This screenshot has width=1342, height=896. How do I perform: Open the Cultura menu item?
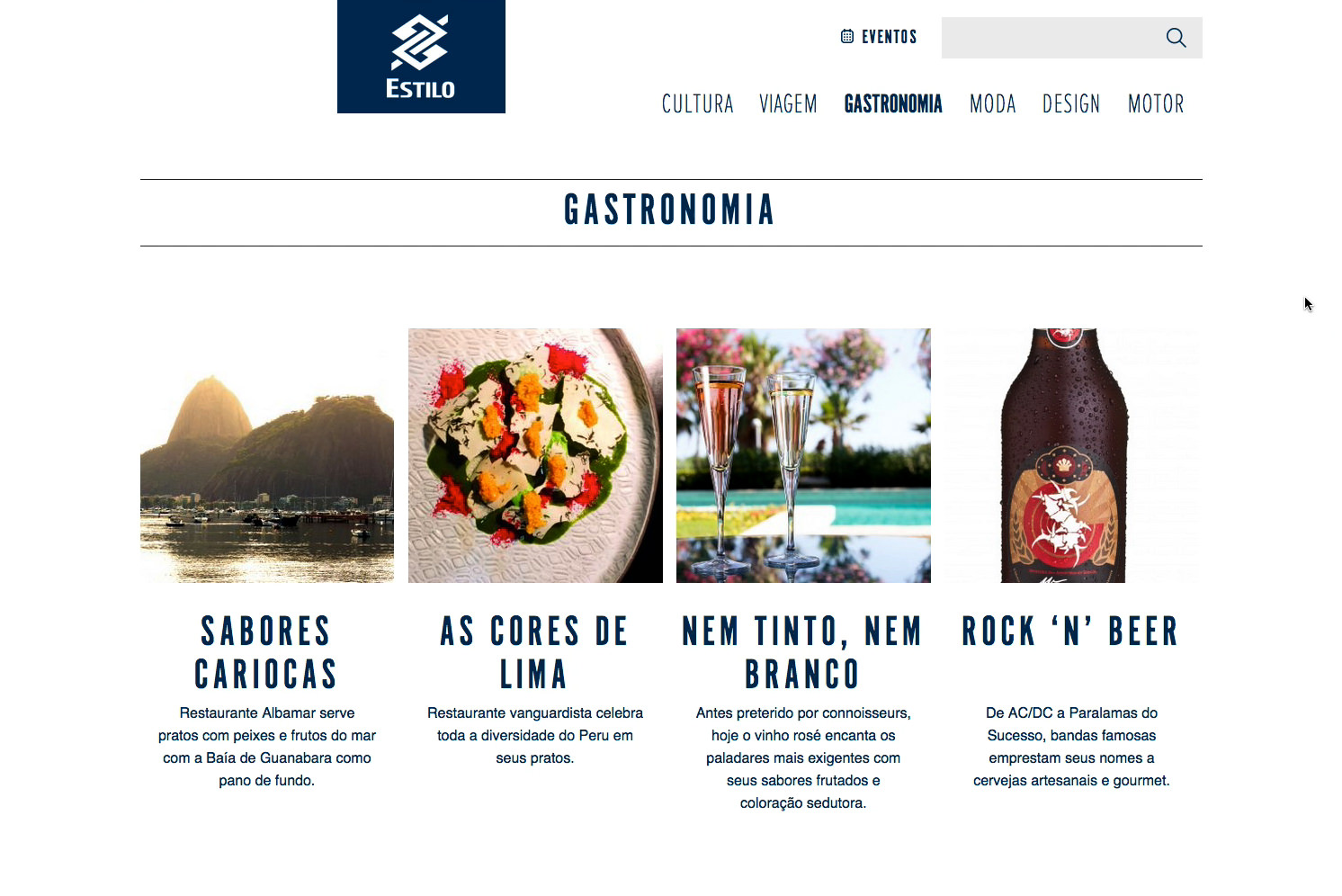(698, 104)
